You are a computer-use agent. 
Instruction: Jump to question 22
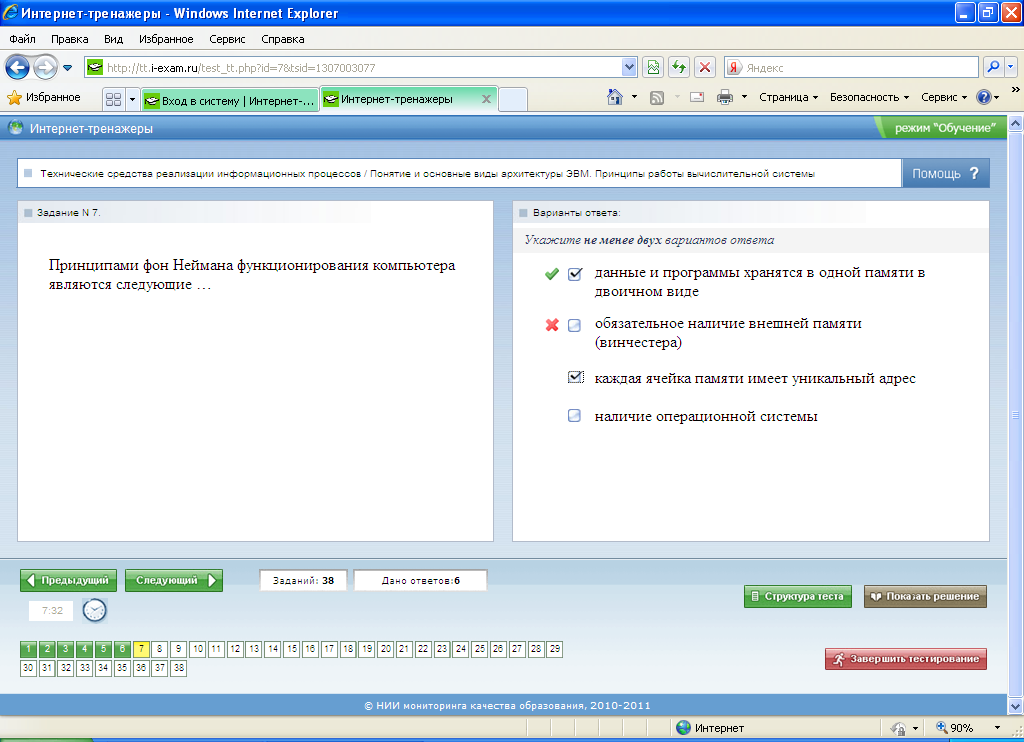(x=423, y=649)
